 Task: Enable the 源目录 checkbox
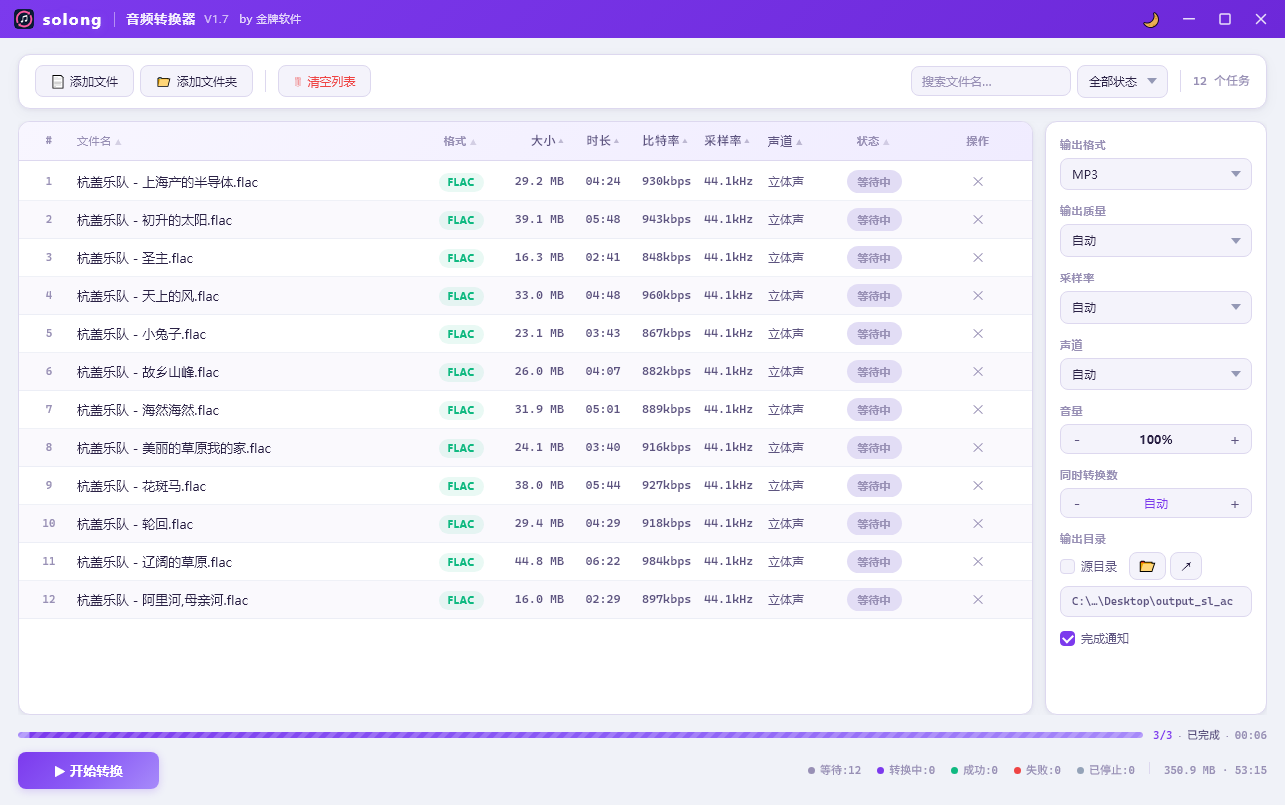tap(1067, 566)
